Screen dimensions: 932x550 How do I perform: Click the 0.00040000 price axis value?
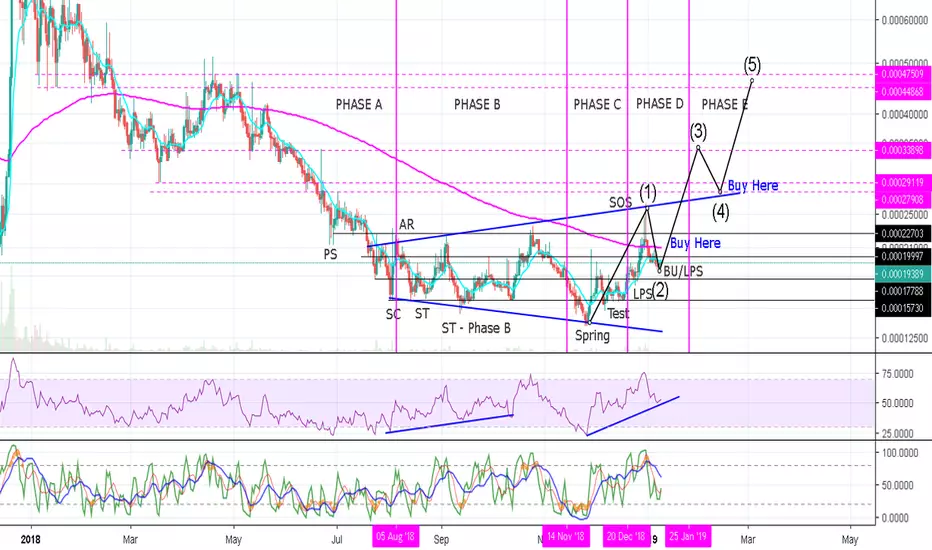(x=905, y=114)
